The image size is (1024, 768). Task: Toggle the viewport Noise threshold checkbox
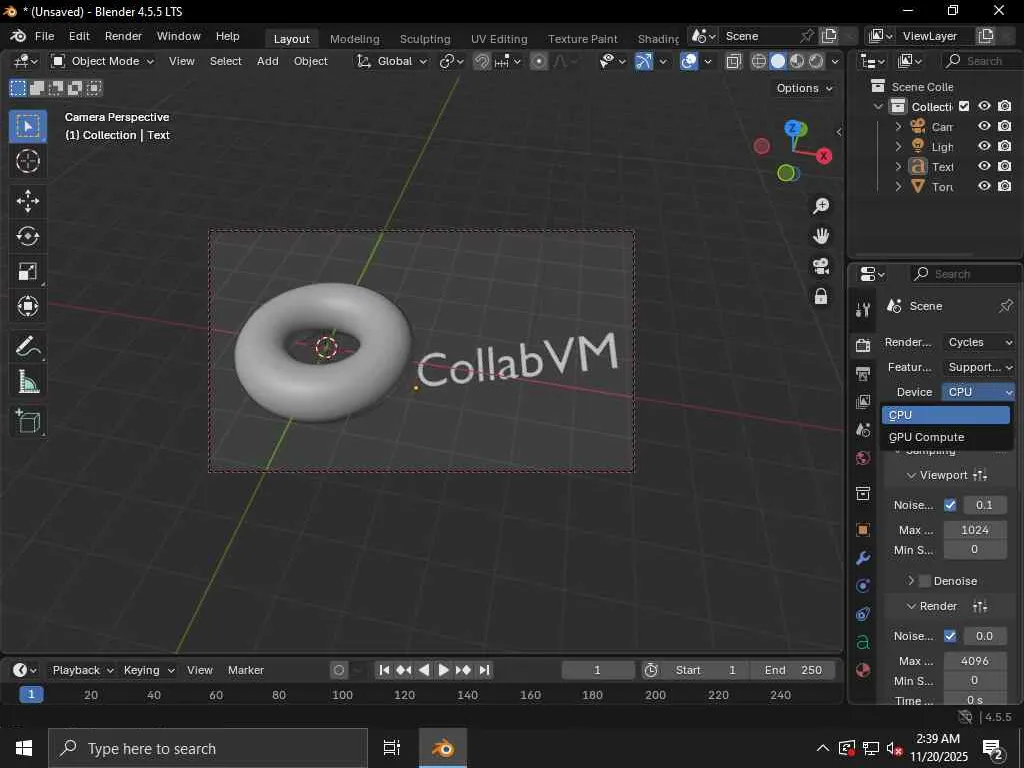point(950,505)
